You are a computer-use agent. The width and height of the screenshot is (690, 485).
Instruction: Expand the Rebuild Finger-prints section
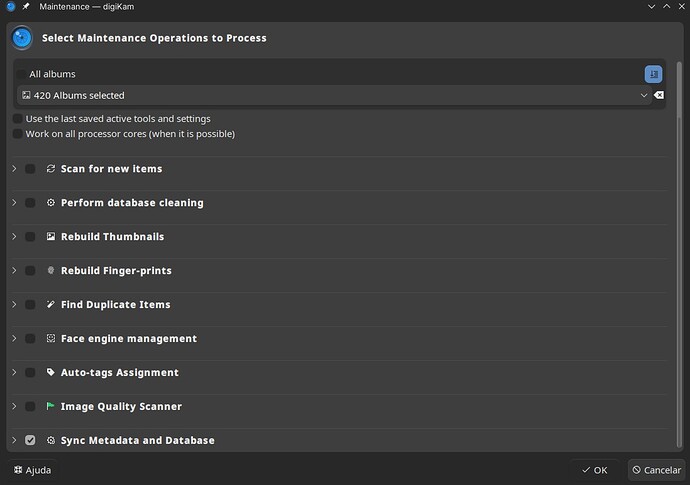click(x=14, y=270)
